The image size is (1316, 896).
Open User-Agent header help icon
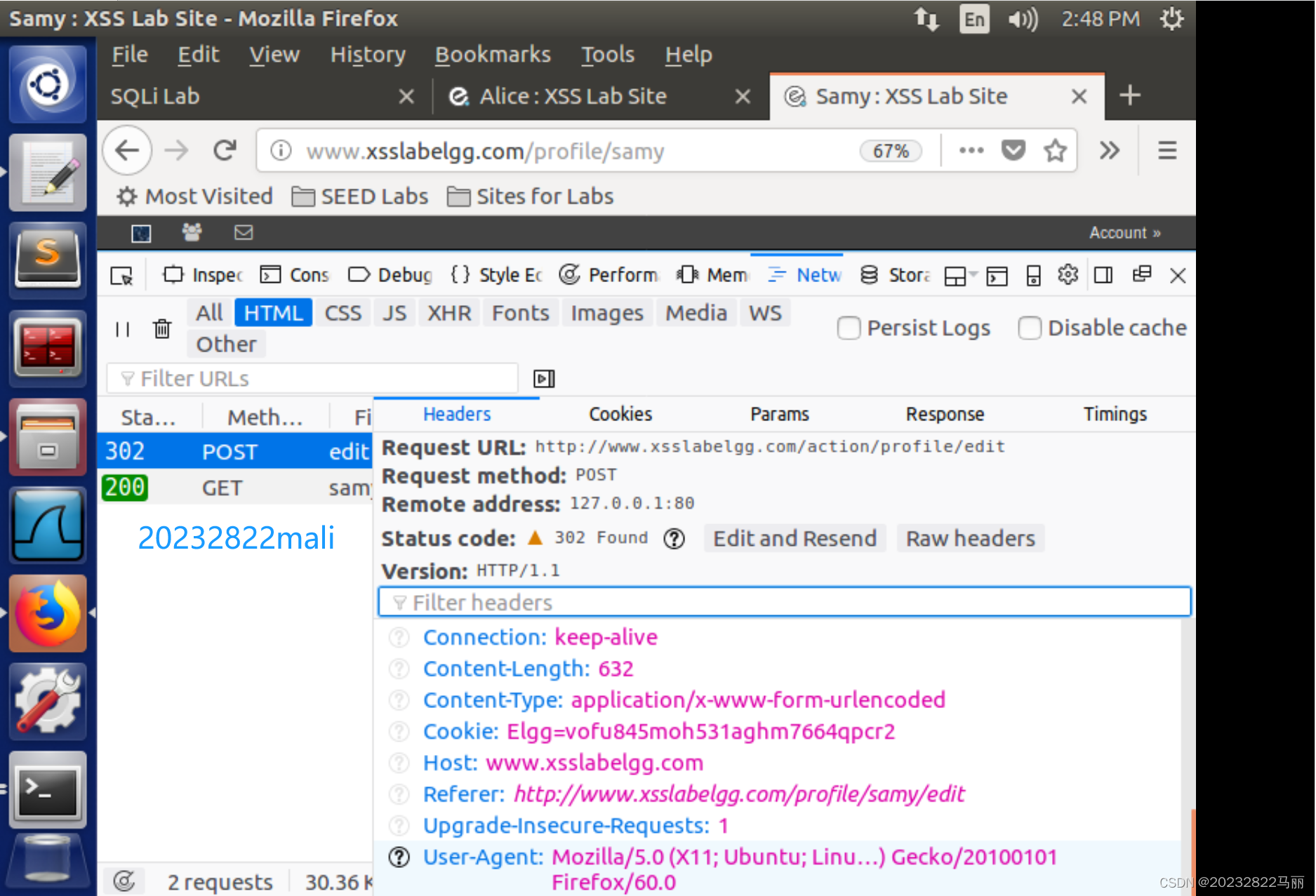click(399, 857)
